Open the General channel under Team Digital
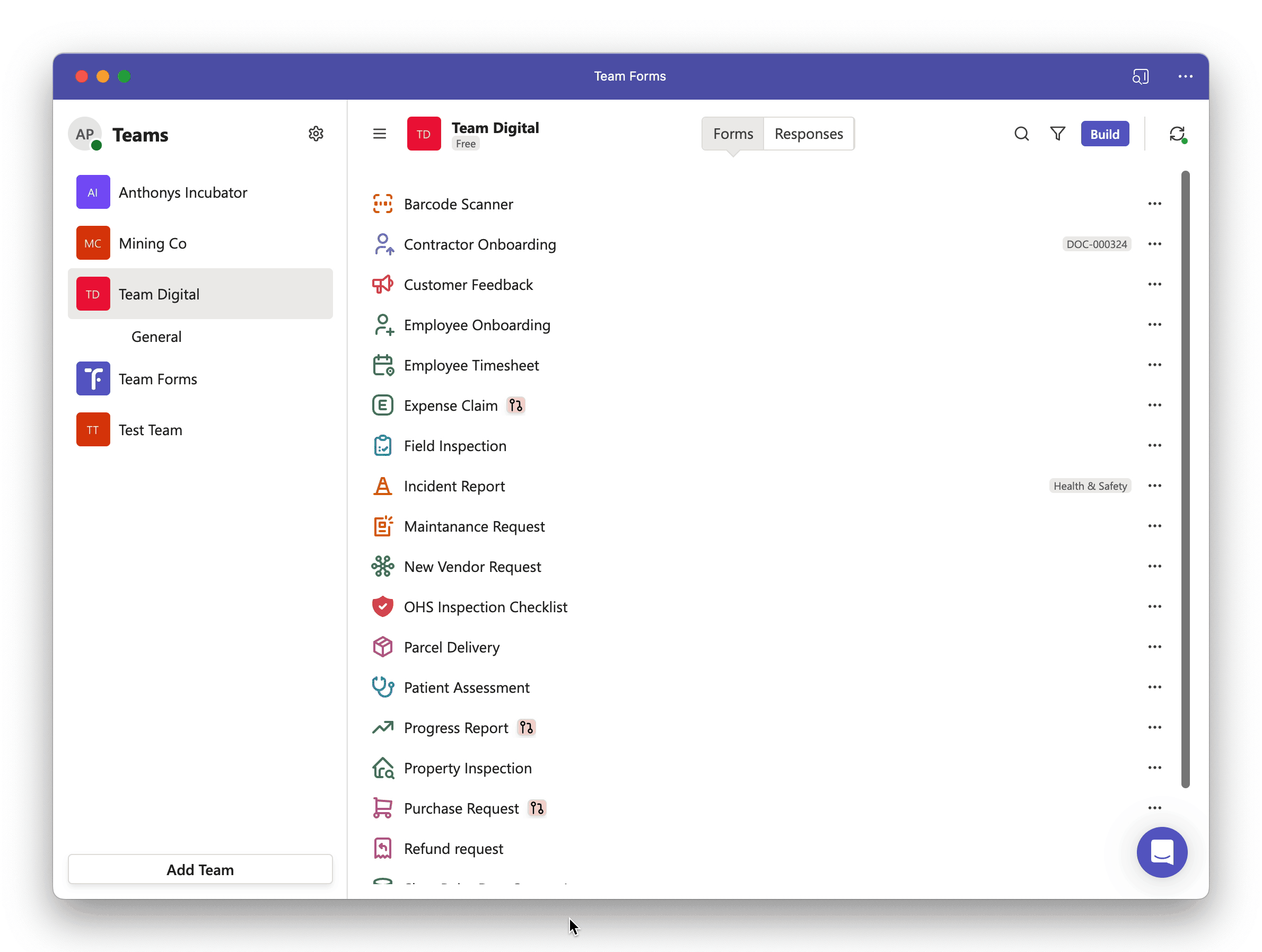Viewport: 1262px width, 952px height. click(x=156, y=337)
